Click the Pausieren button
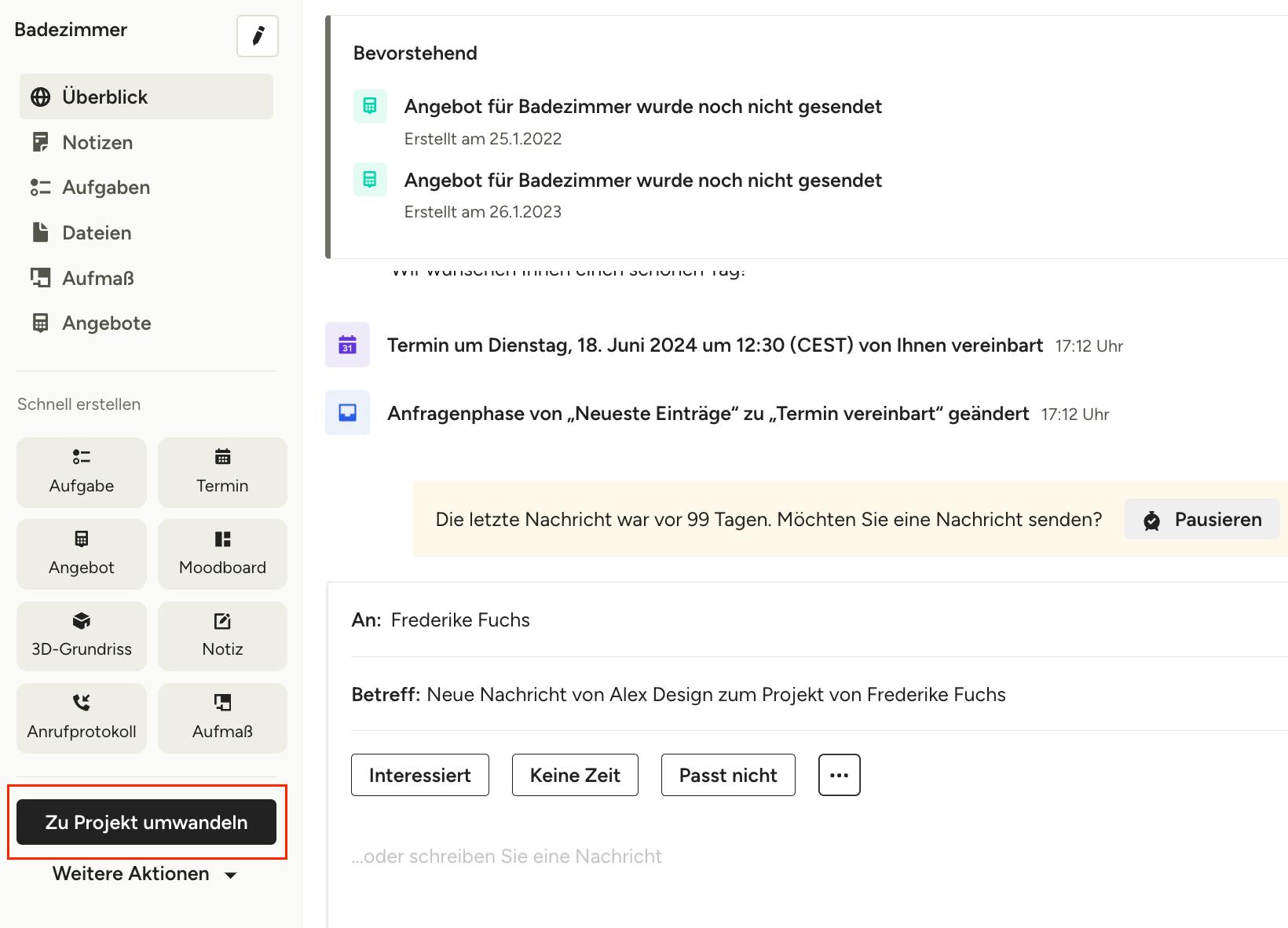Image resolution: width=1288 pixels, height=928 pixels. (x=1202, y=519)
